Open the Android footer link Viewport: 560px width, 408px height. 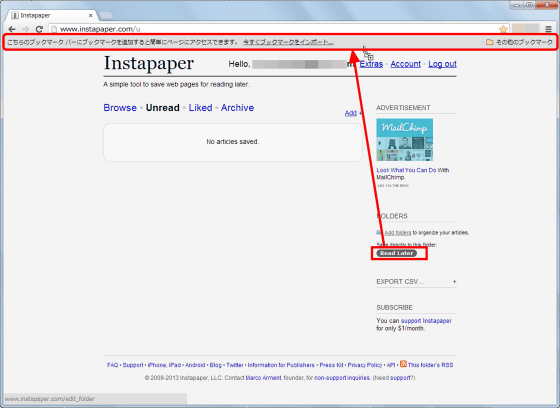(195, 365)
